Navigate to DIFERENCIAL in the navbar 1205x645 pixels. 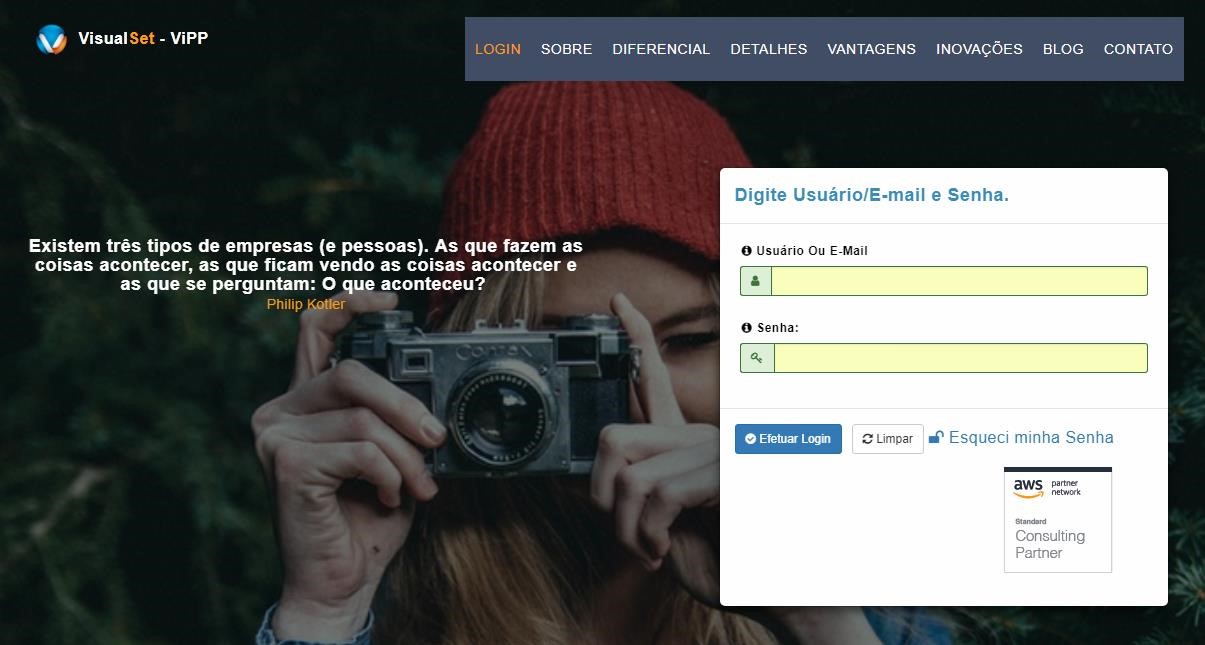coord(661,49)
